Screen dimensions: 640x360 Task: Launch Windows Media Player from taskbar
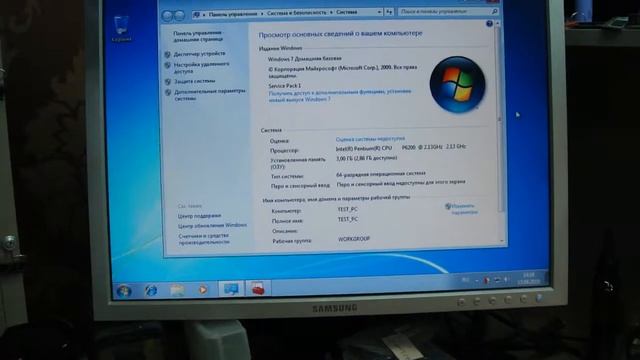click(202, 289)
